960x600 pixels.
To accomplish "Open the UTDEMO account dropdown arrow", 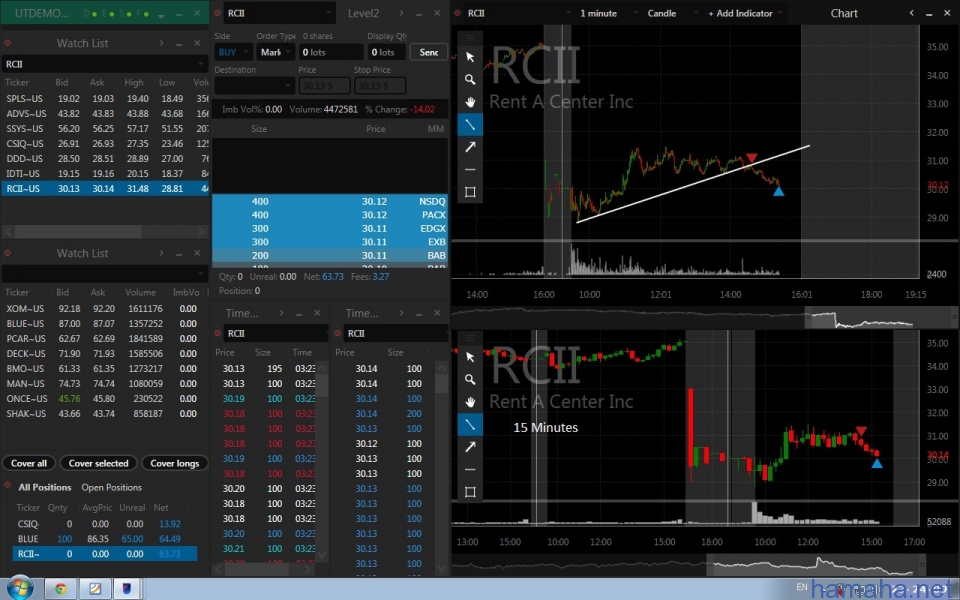I will pyautogui.click(x=161, y=15).
